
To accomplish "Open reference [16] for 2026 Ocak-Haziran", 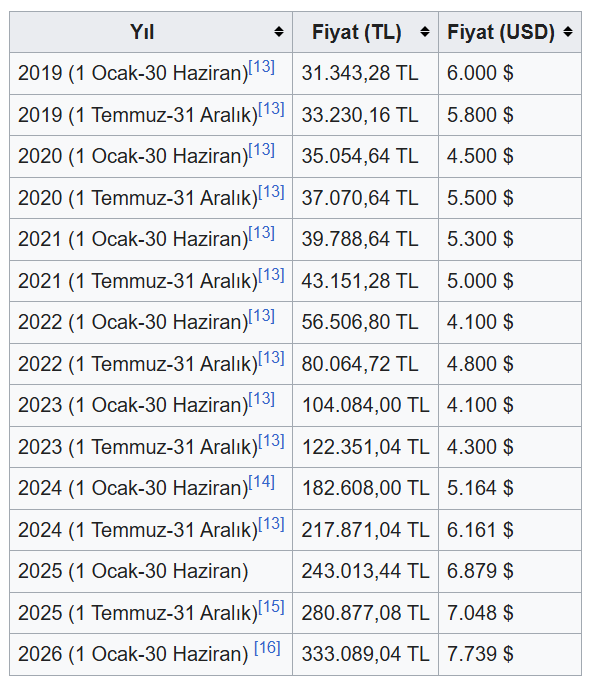I will tap(267, 648).
